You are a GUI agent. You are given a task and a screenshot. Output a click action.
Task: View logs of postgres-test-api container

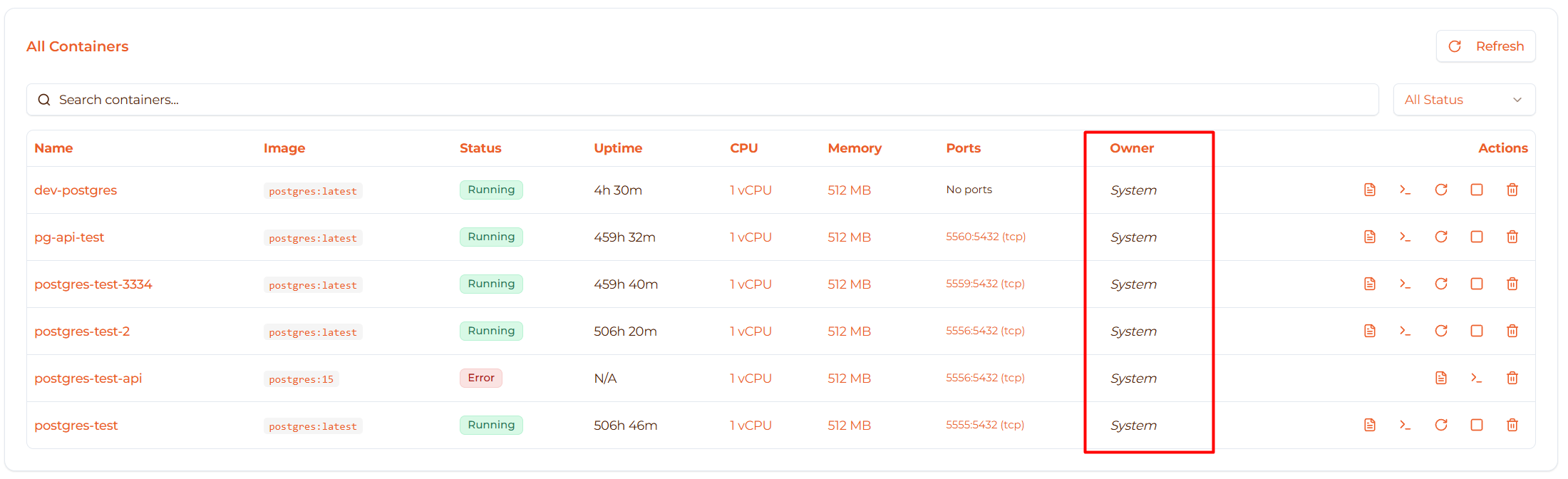1440,378
